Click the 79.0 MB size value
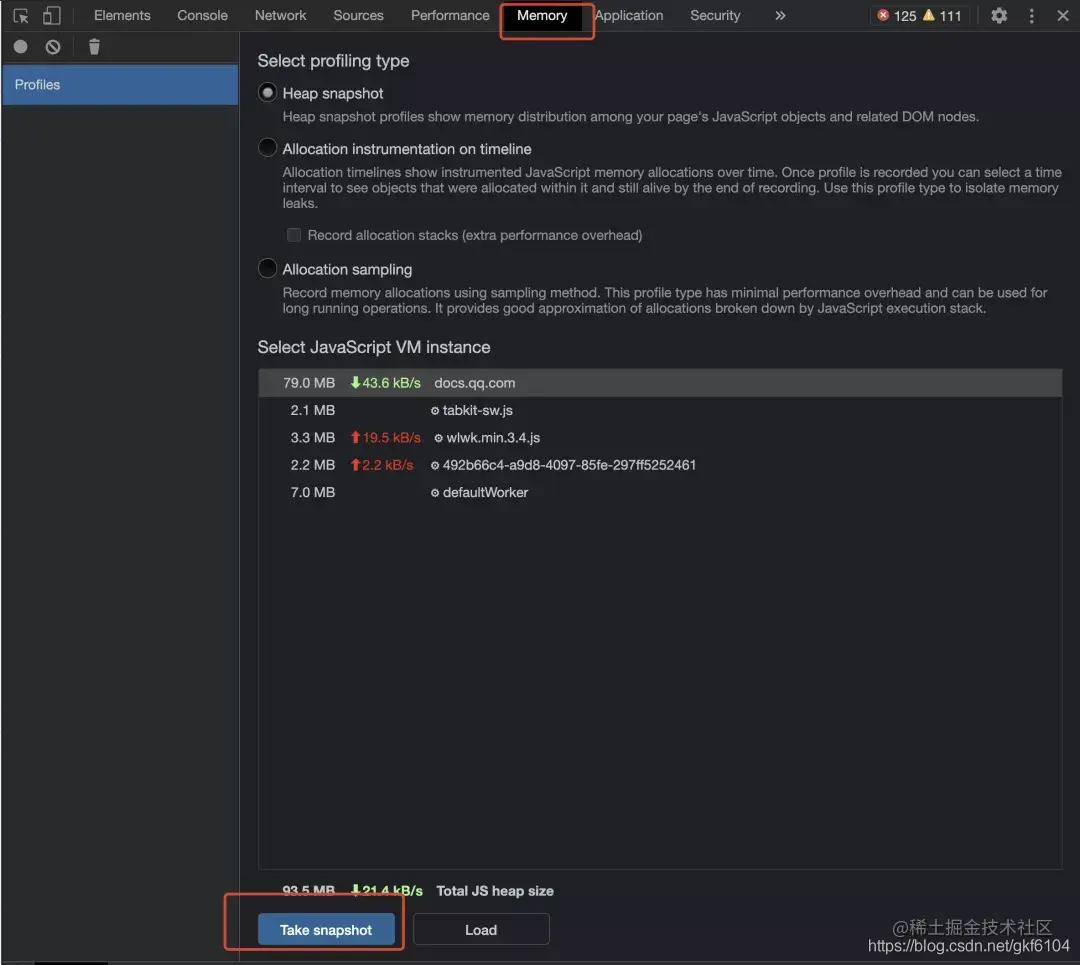The height and width of the screenshot is (965, 1080). pyautogui.click(x=309, y=382)
